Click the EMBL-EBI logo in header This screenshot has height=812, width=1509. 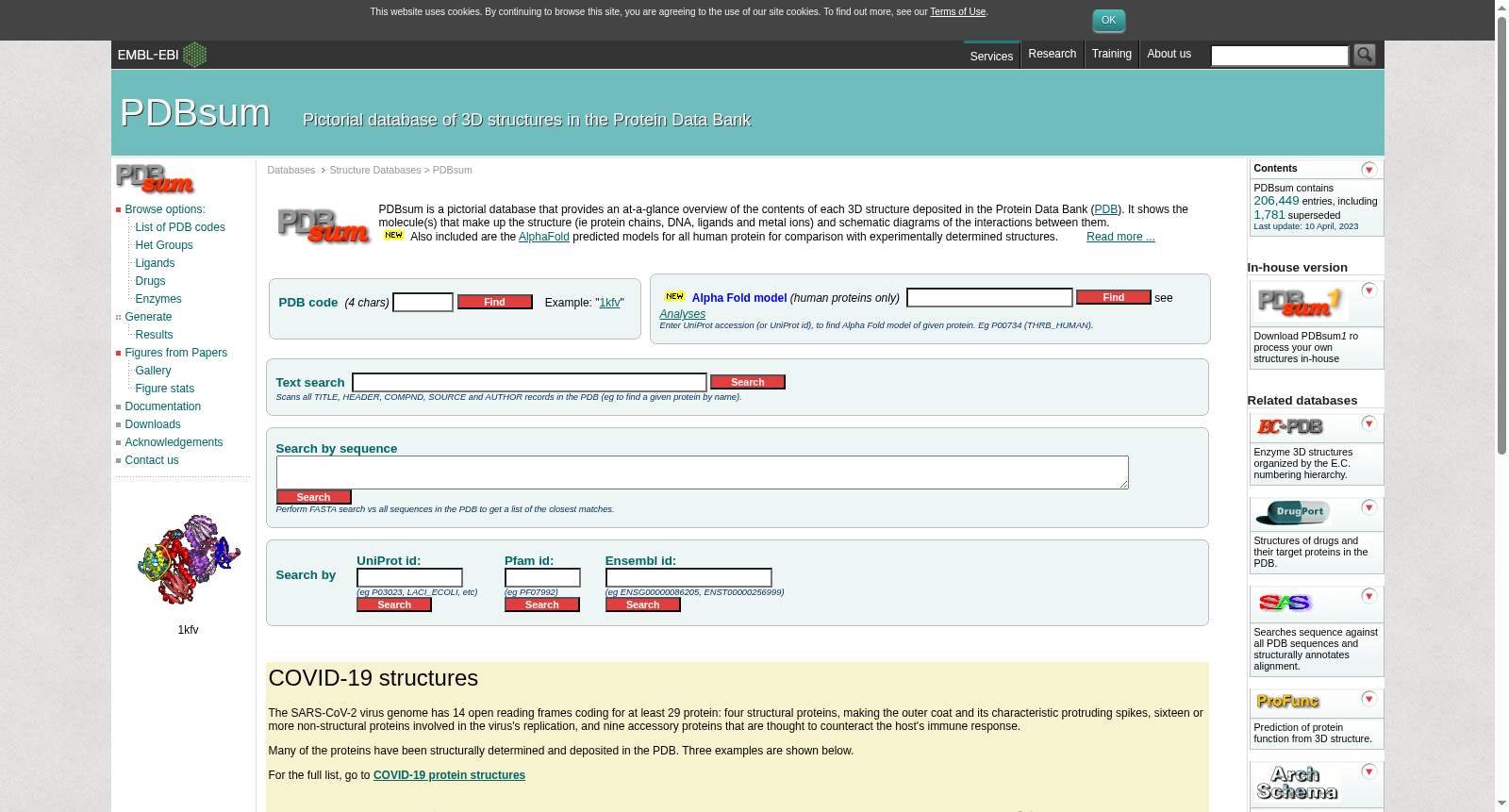161,55
